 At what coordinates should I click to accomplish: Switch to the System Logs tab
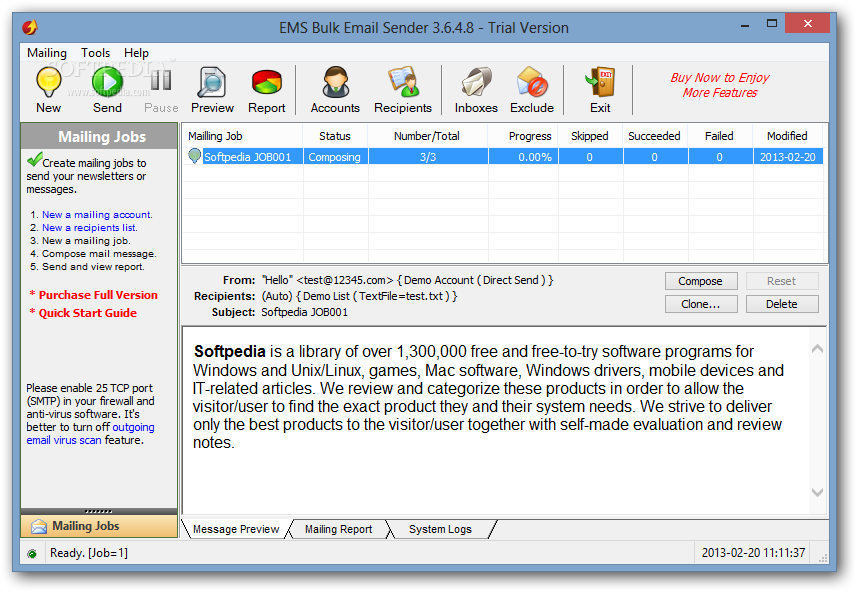[x=440, y=529]
